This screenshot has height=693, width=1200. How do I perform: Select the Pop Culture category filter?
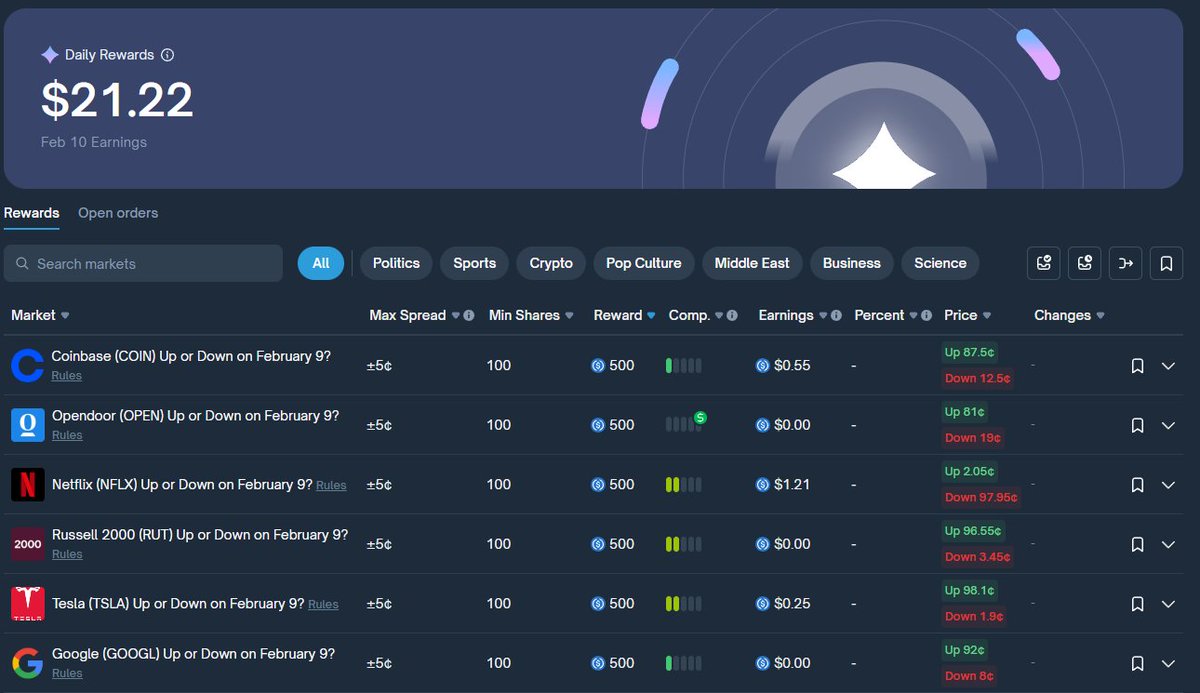(644, 264)
